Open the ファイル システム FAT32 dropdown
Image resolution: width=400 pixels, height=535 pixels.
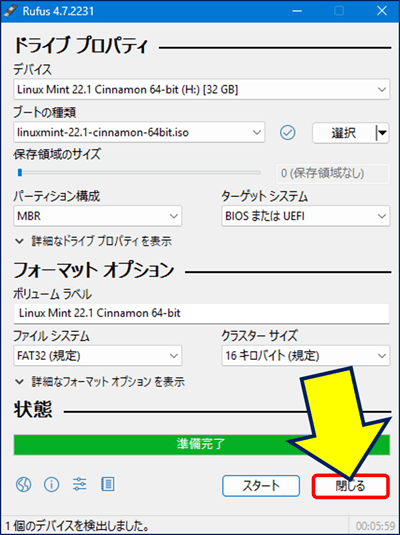98,356
